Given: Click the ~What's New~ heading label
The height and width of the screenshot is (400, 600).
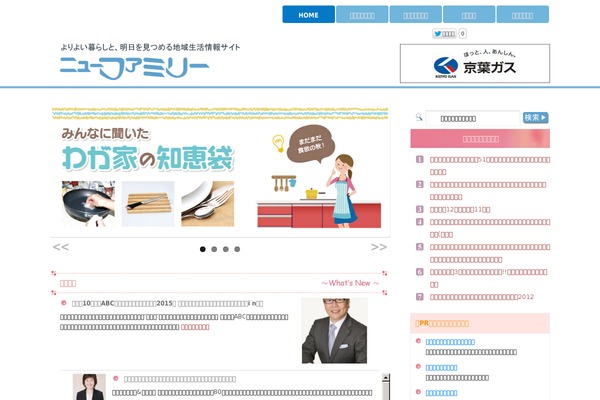Looking at the screenshot, I should 350,283.
